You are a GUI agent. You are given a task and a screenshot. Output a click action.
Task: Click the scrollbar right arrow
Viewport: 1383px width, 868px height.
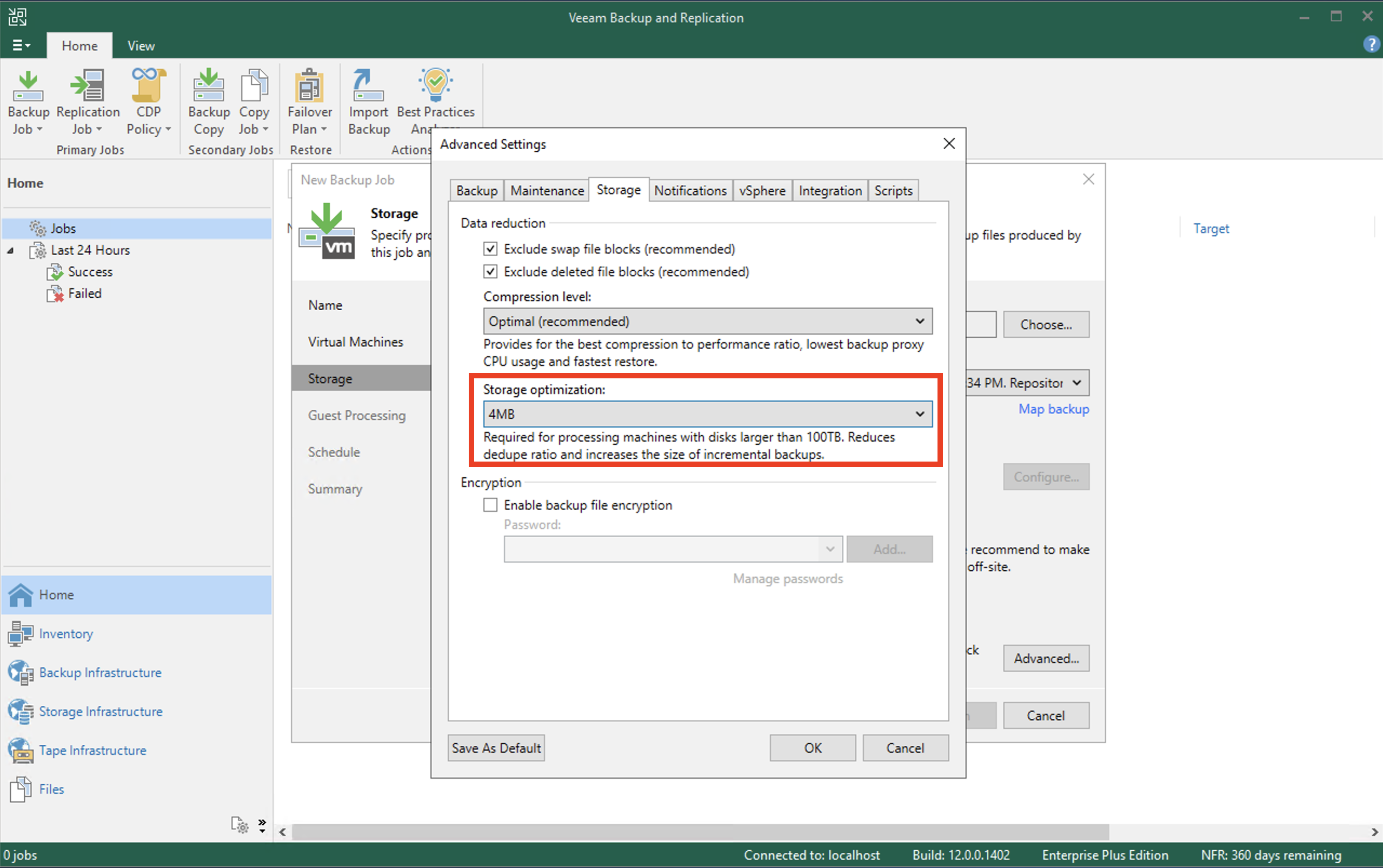click(x=1375, y=832)
